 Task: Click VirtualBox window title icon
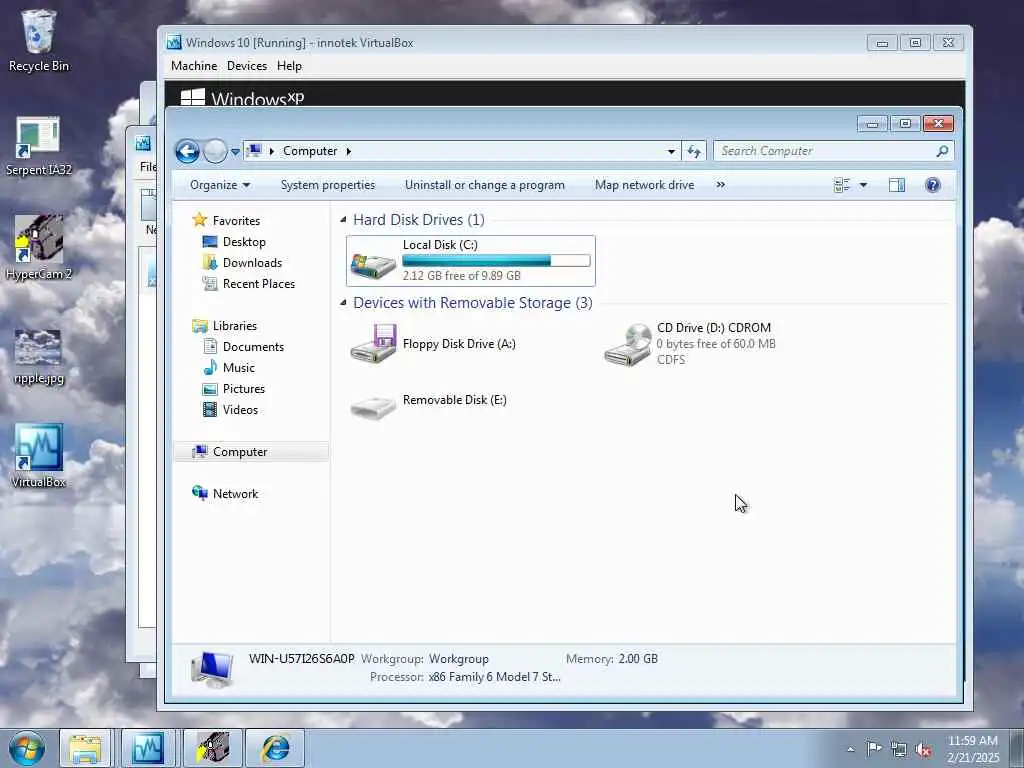(174, 42)
